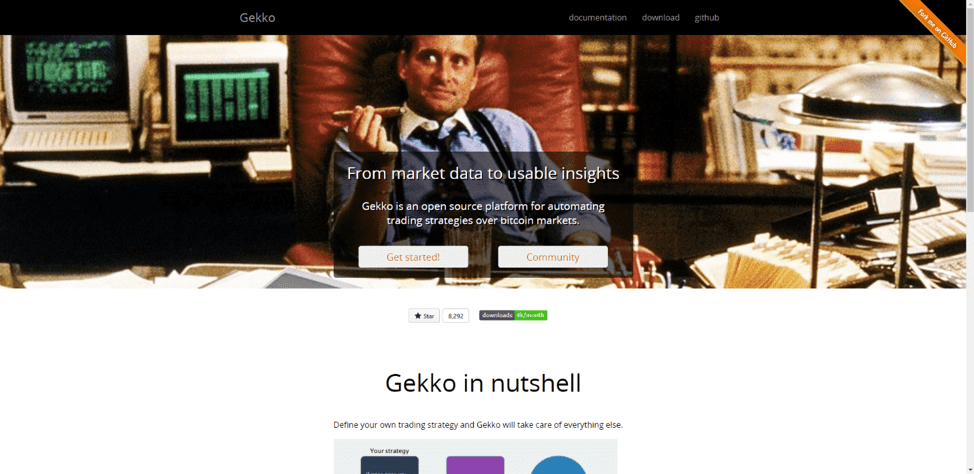
Task: Click the page's vertical scrollbar
Action: tap(970, 237)
